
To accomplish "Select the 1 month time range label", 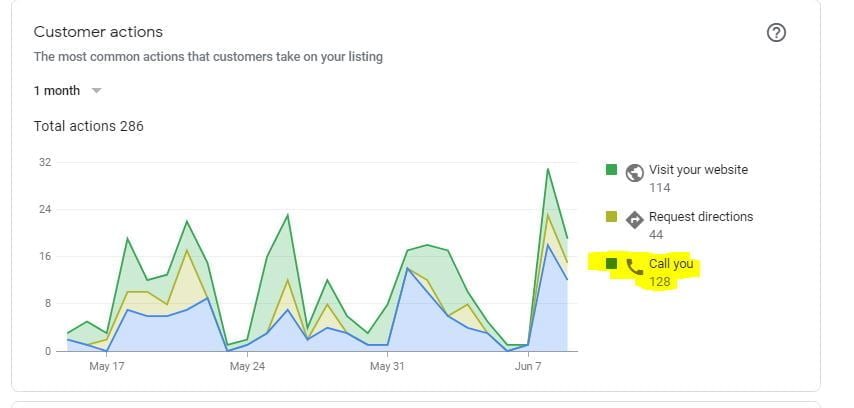I will tap(56, 91).
